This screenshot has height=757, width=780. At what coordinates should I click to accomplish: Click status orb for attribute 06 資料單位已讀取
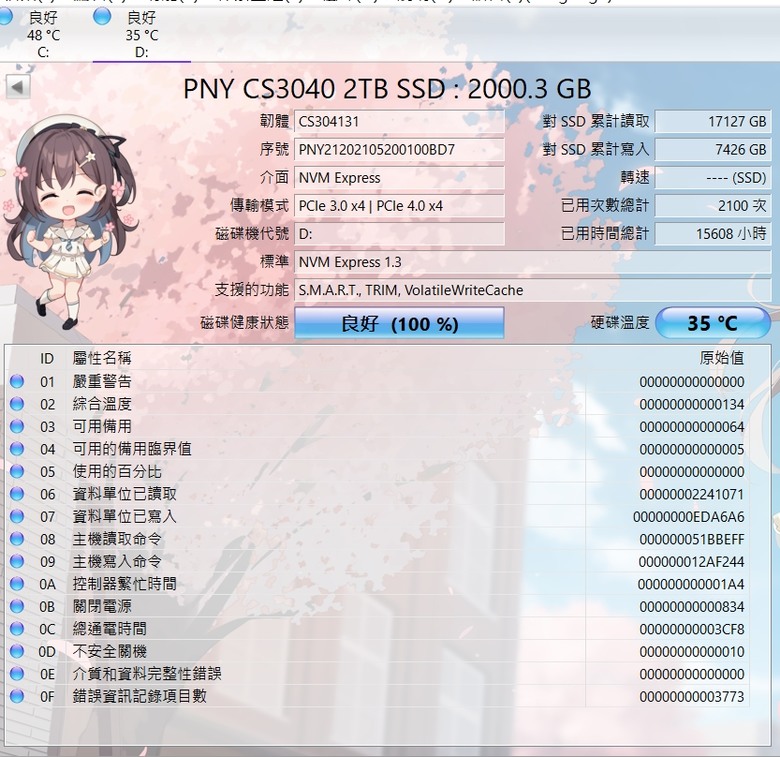tap(17, 494)
